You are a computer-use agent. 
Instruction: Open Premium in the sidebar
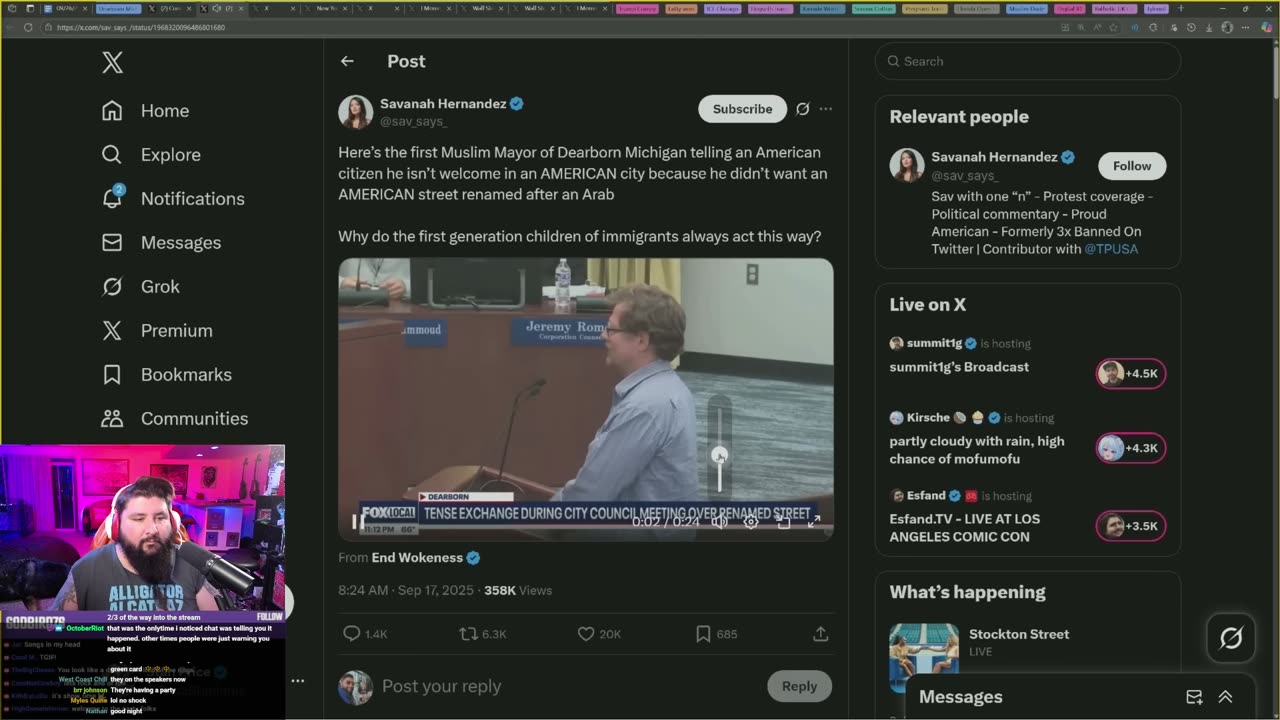158,330
